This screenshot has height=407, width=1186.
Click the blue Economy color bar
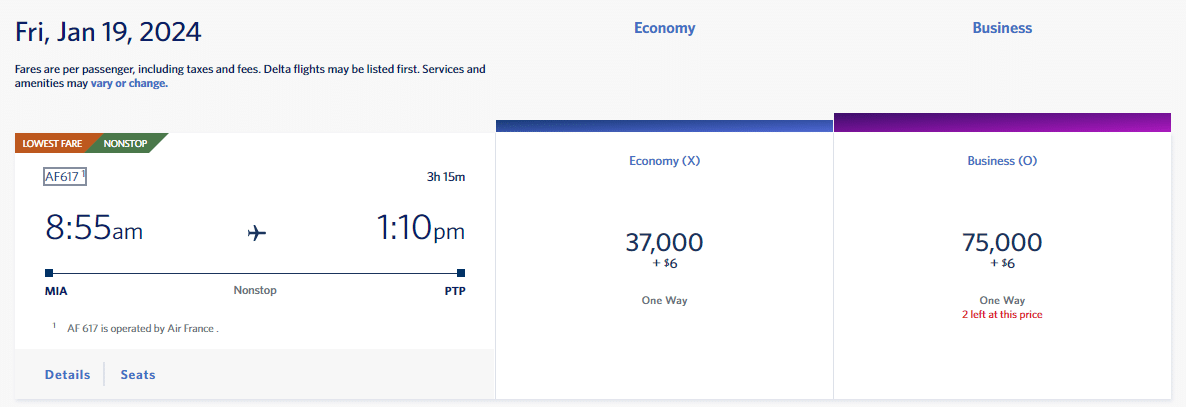(x=664, y=126)
